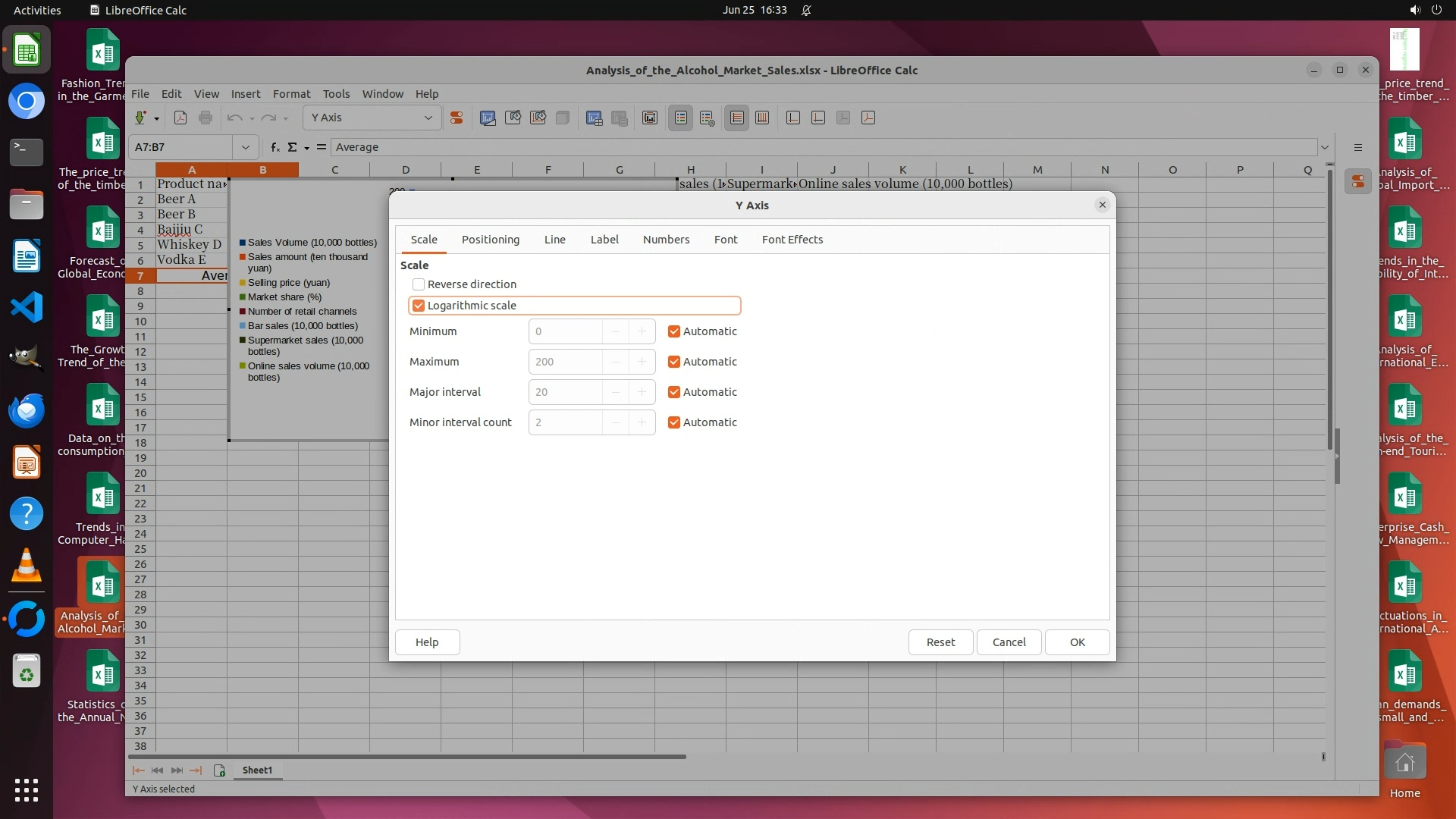Toggle the Vertical Grids toolbar icon

tap(762, 118)
